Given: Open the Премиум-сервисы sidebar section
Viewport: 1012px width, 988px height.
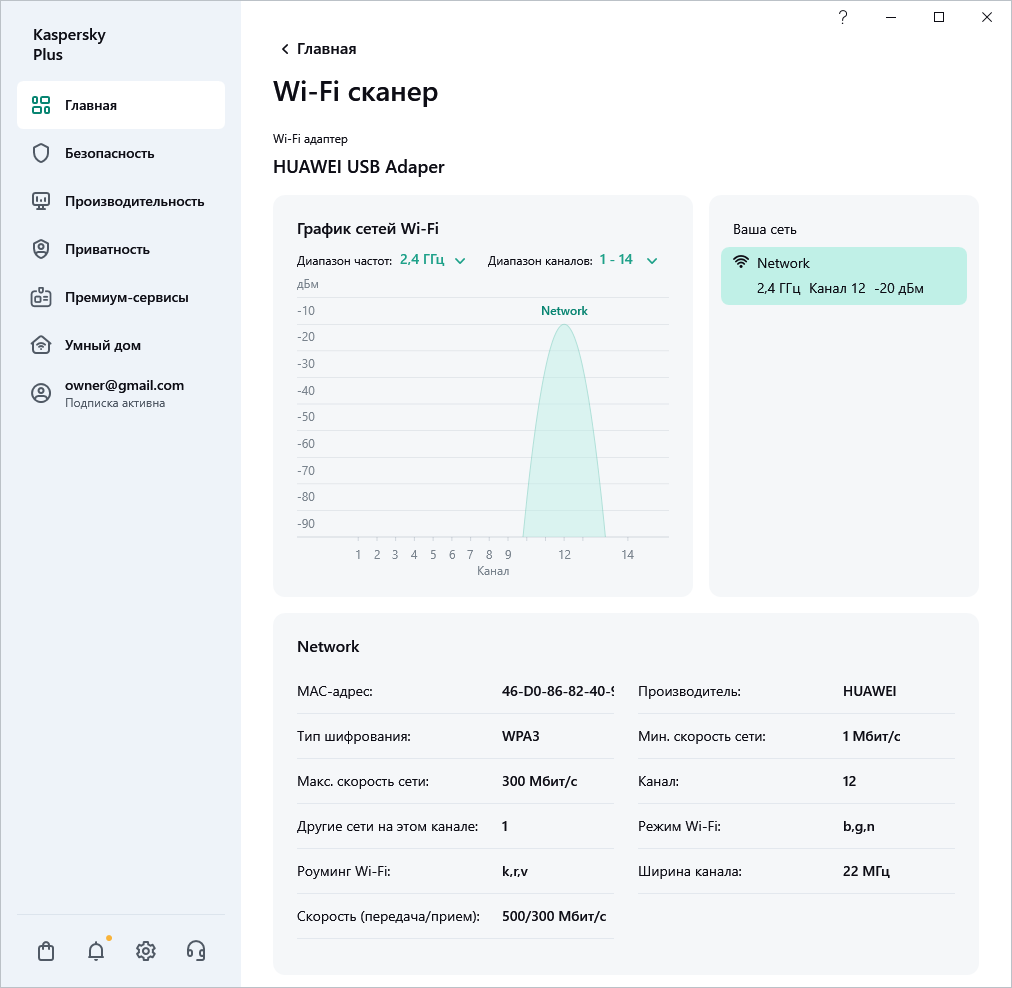Looking at the screenshot, I should (x=126, y=297).
